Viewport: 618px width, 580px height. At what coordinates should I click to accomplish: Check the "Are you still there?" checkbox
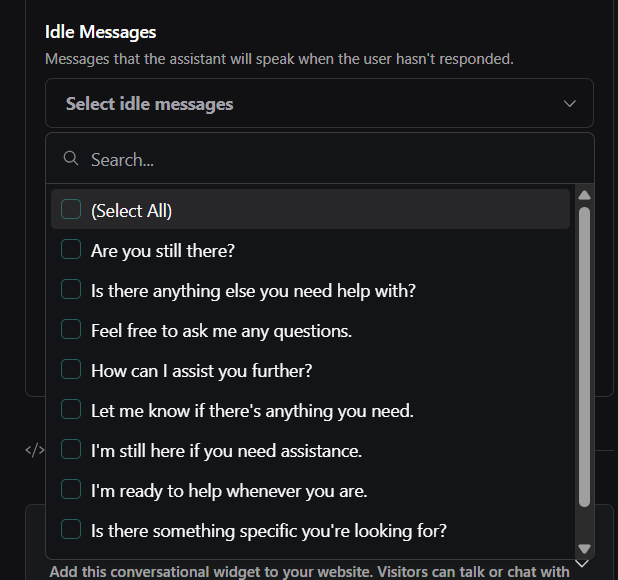pyautogui.click(x=71, y=250)
